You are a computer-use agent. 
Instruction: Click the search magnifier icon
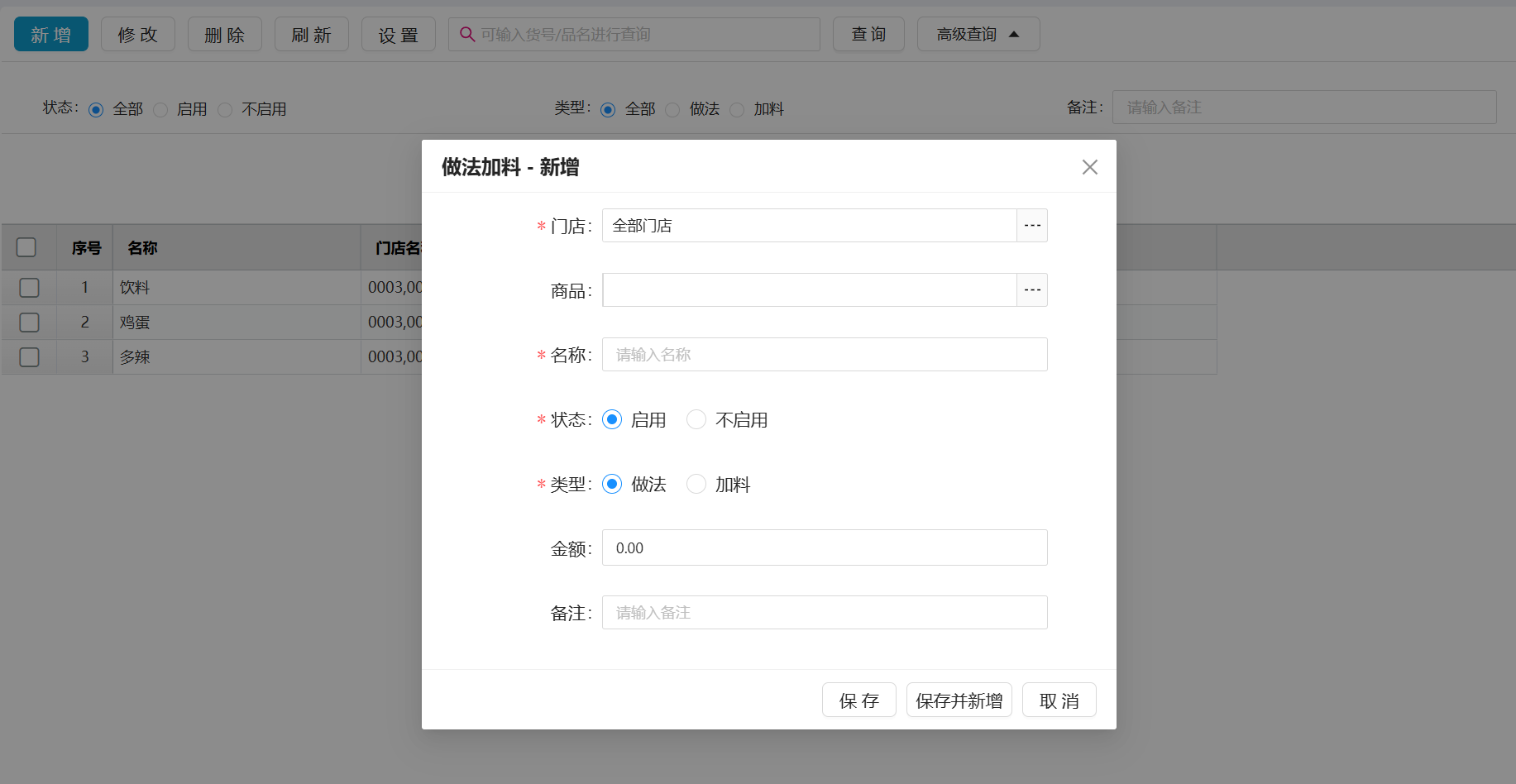pos(467,34)
